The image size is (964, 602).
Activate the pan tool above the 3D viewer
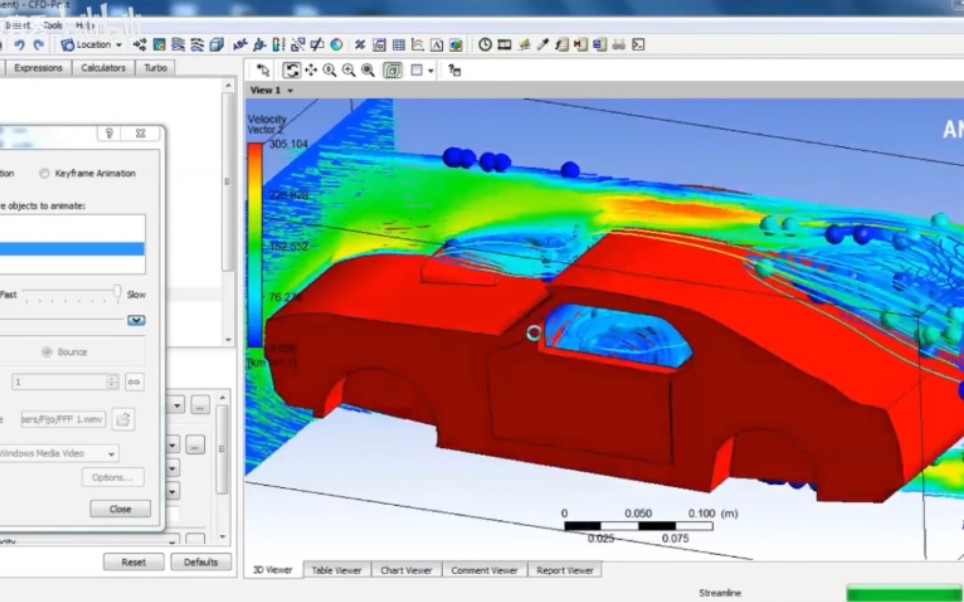(311, 70)
